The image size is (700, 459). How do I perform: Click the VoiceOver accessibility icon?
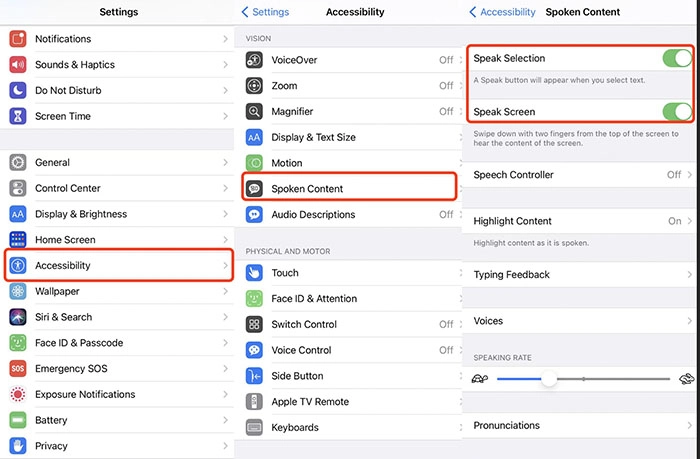254,60
